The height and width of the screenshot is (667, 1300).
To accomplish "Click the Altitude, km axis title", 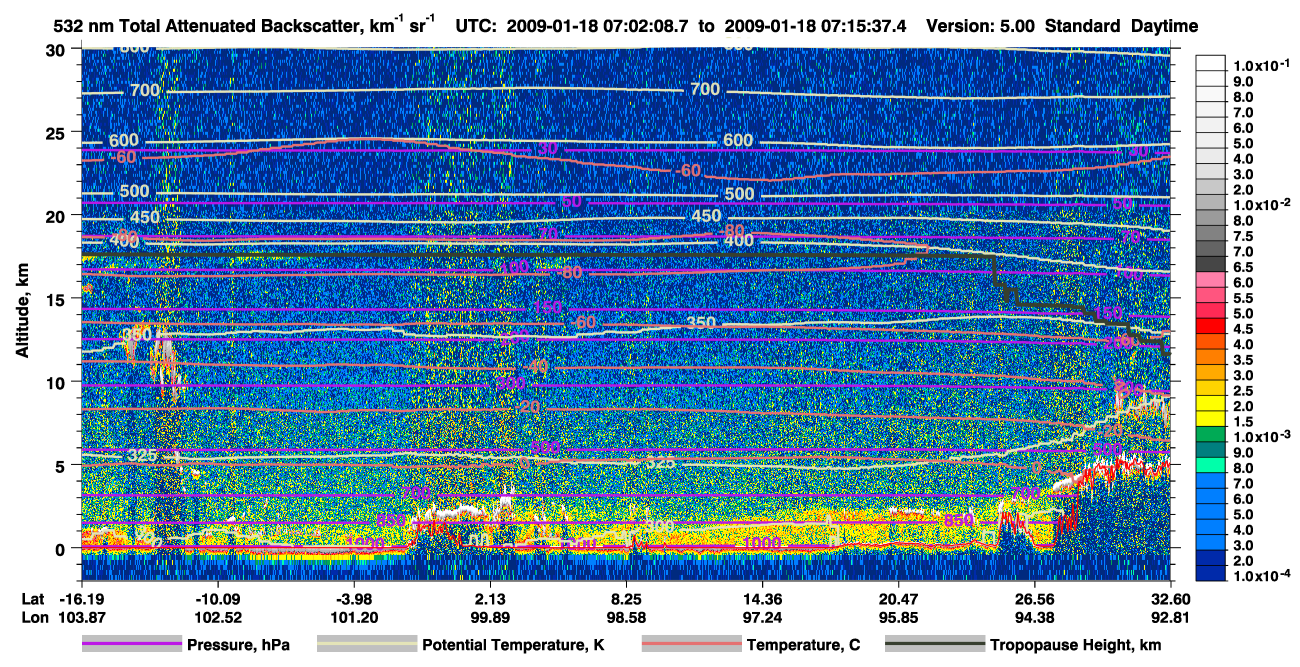I will coord(22,312).
